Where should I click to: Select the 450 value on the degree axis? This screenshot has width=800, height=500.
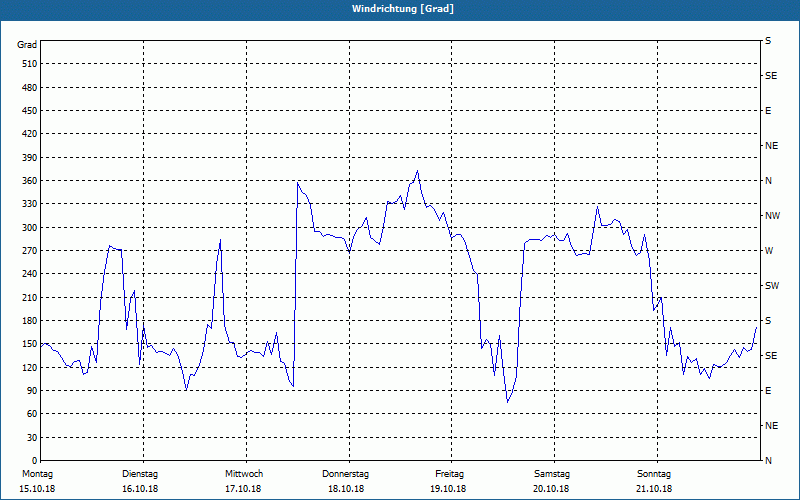coord(30,111)
